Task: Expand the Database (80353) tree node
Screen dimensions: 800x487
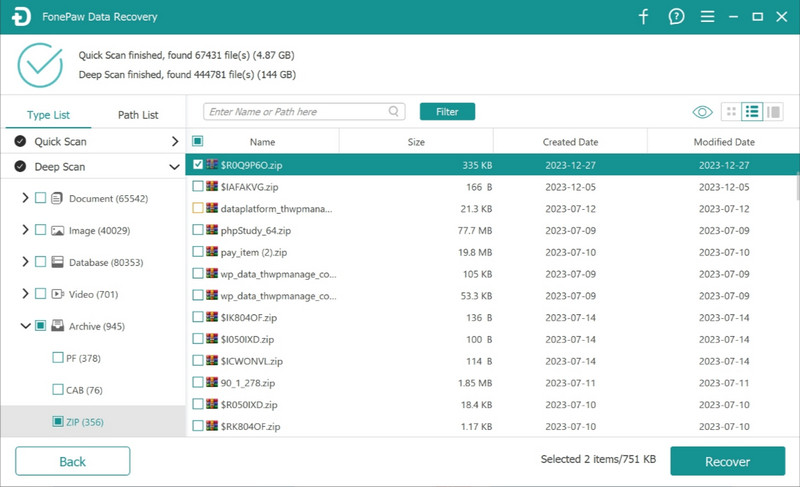Action: pos(25,262)
